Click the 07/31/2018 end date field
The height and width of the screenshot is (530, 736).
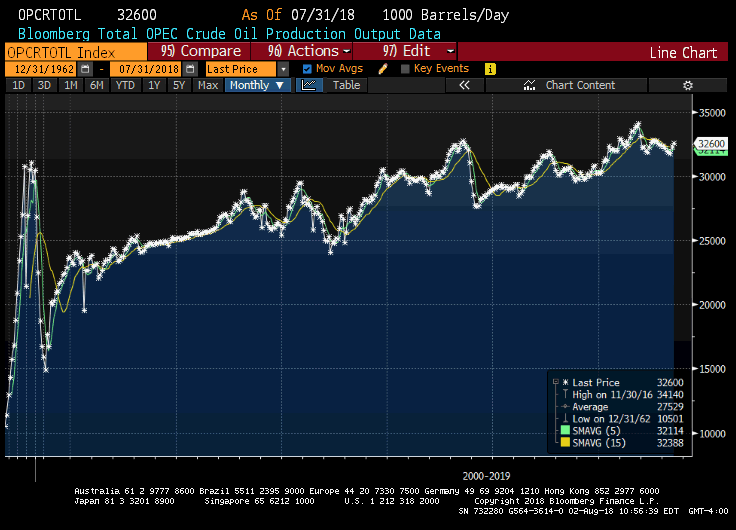click(x=146, y=69)
